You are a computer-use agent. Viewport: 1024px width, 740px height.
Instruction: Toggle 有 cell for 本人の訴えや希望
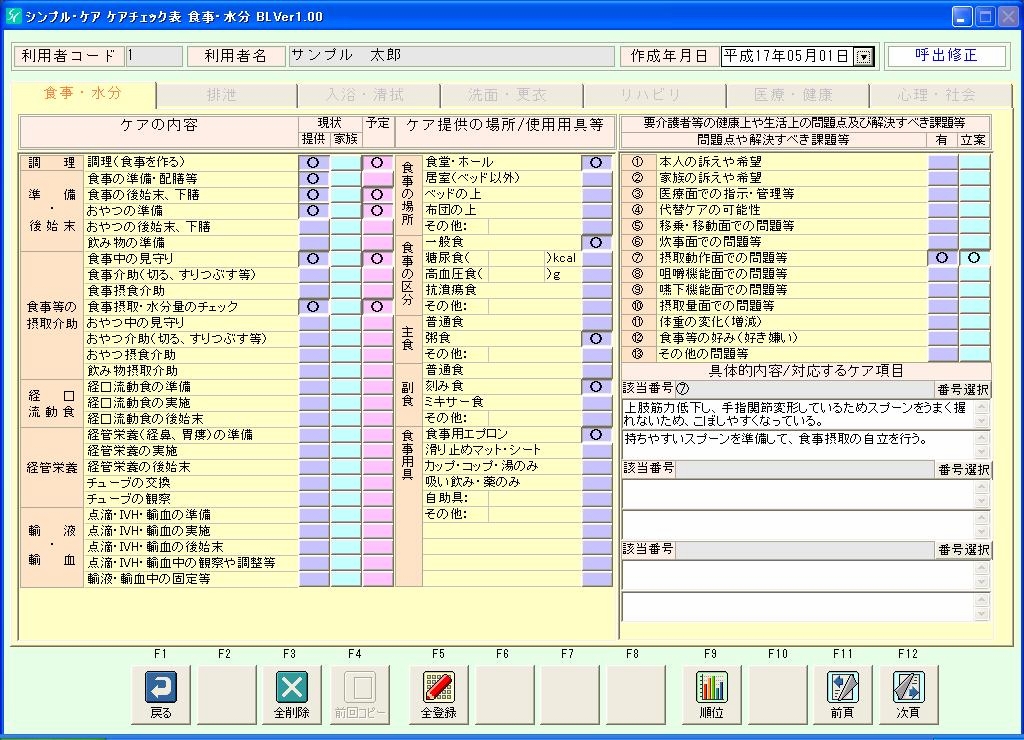(942, 162)
